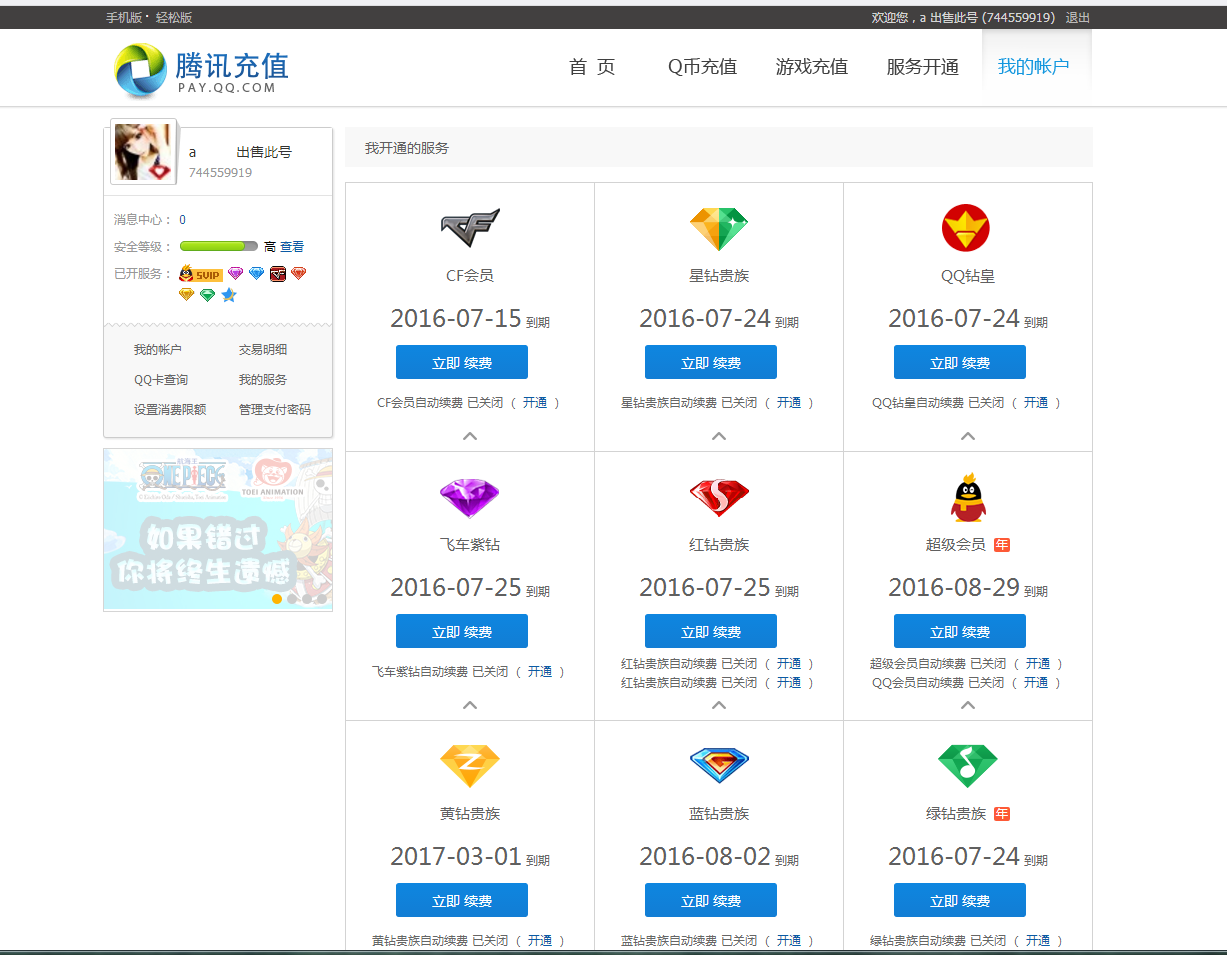Open 我的帐户 in the sidebar menu
This screenshot has height=955, width=1227.
pyautogui.click(x=158, y=350)
